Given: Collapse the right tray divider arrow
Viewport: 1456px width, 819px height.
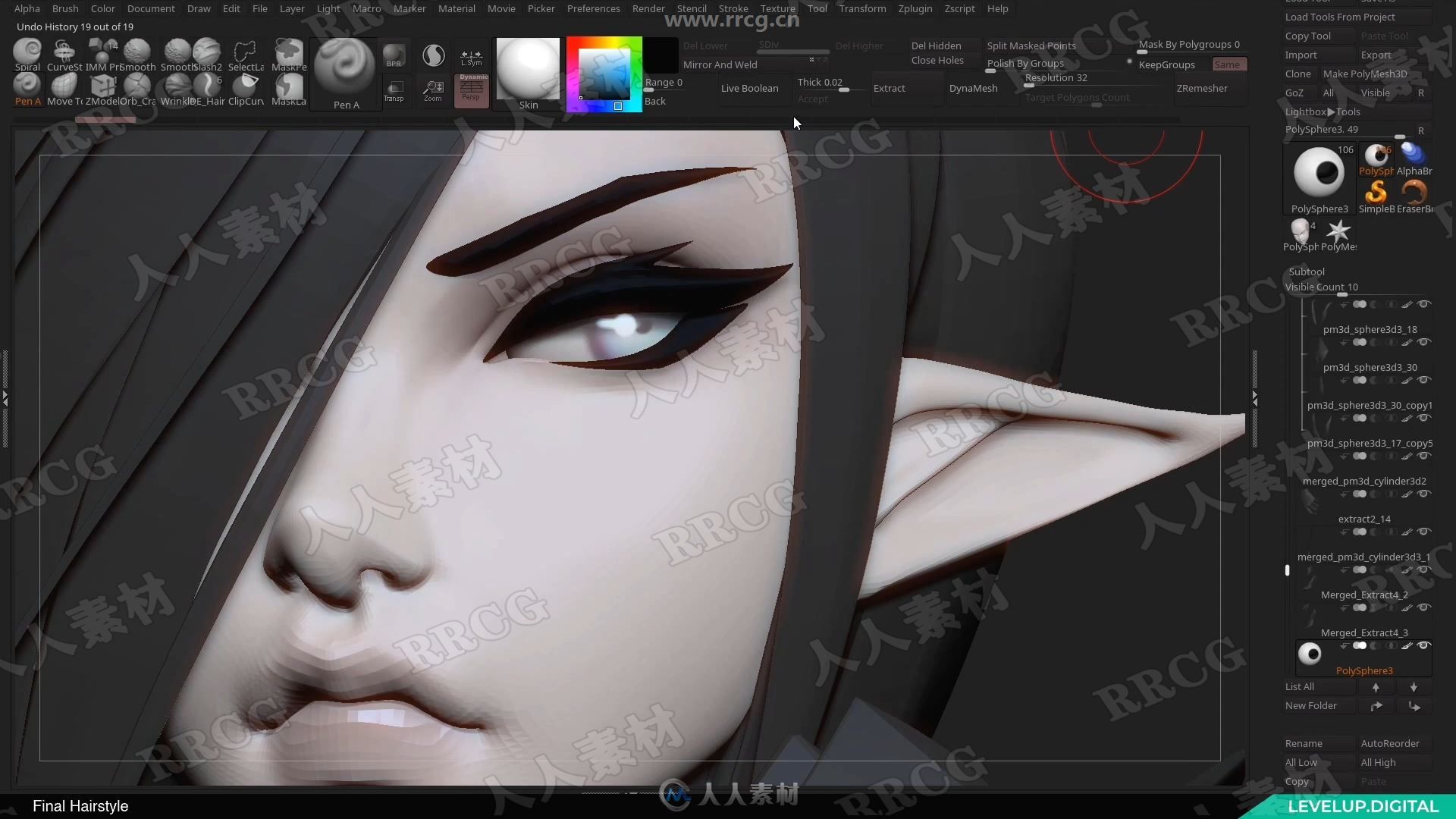Looking at the screenshot, I should [1255, 397].
